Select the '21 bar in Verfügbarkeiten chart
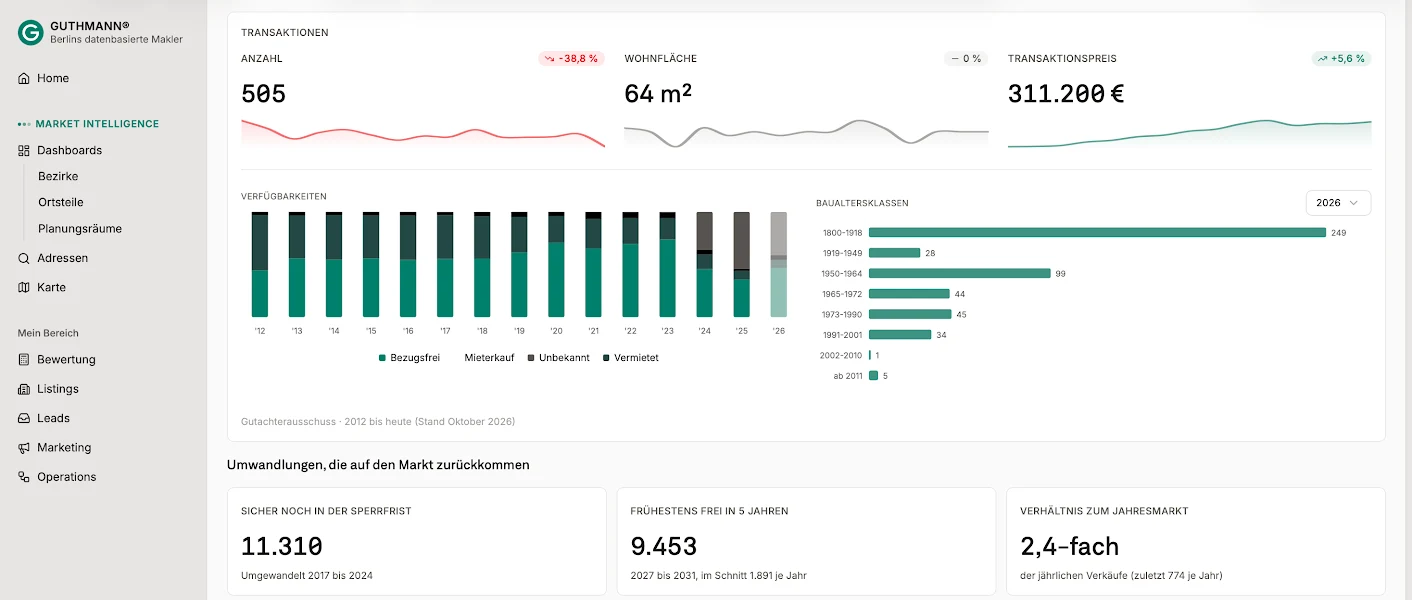 pos(593,264)
